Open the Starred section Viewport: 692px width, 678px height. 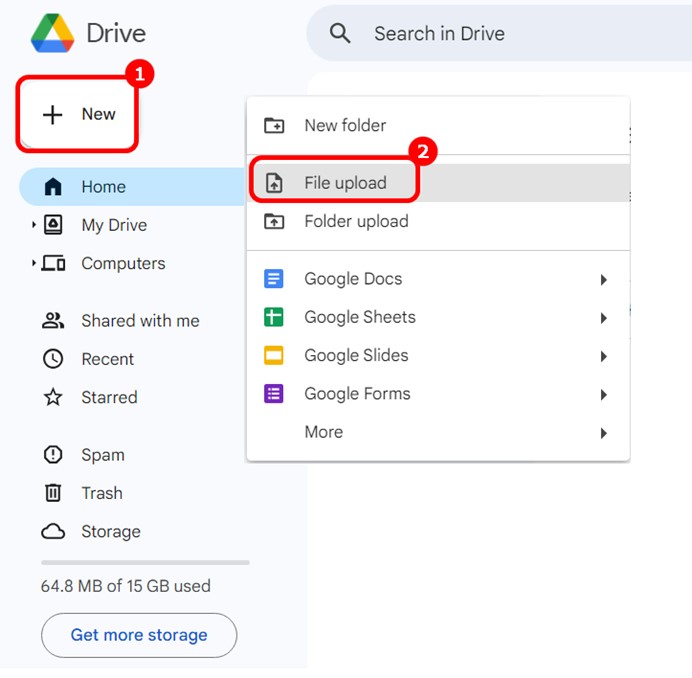[x=109, y=397]
